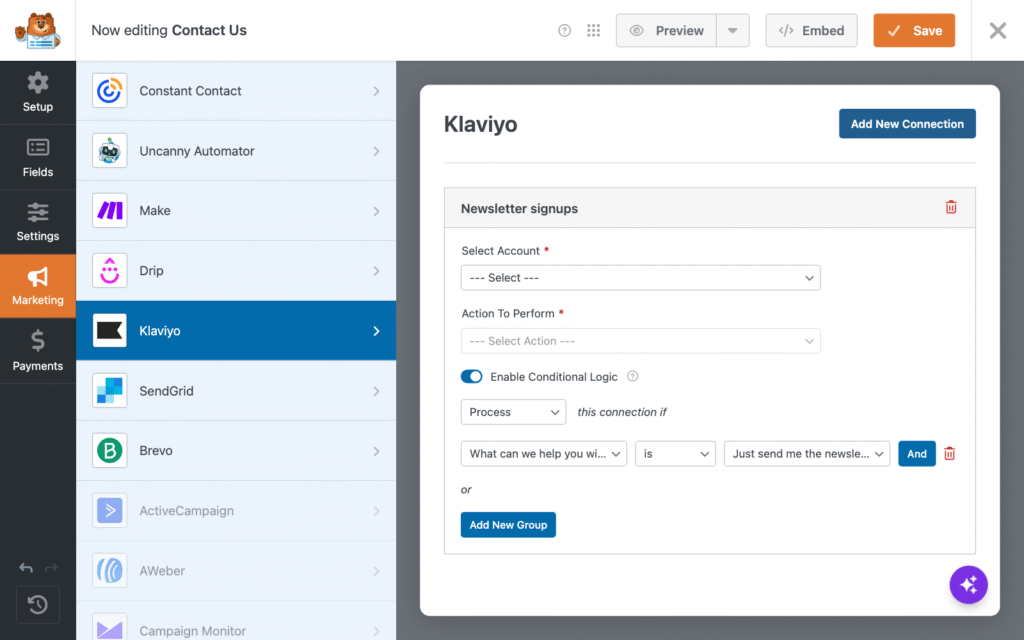This screenshot has width=1024, height=640.
Task: Click the undo arrow icon
Action: 26,568
